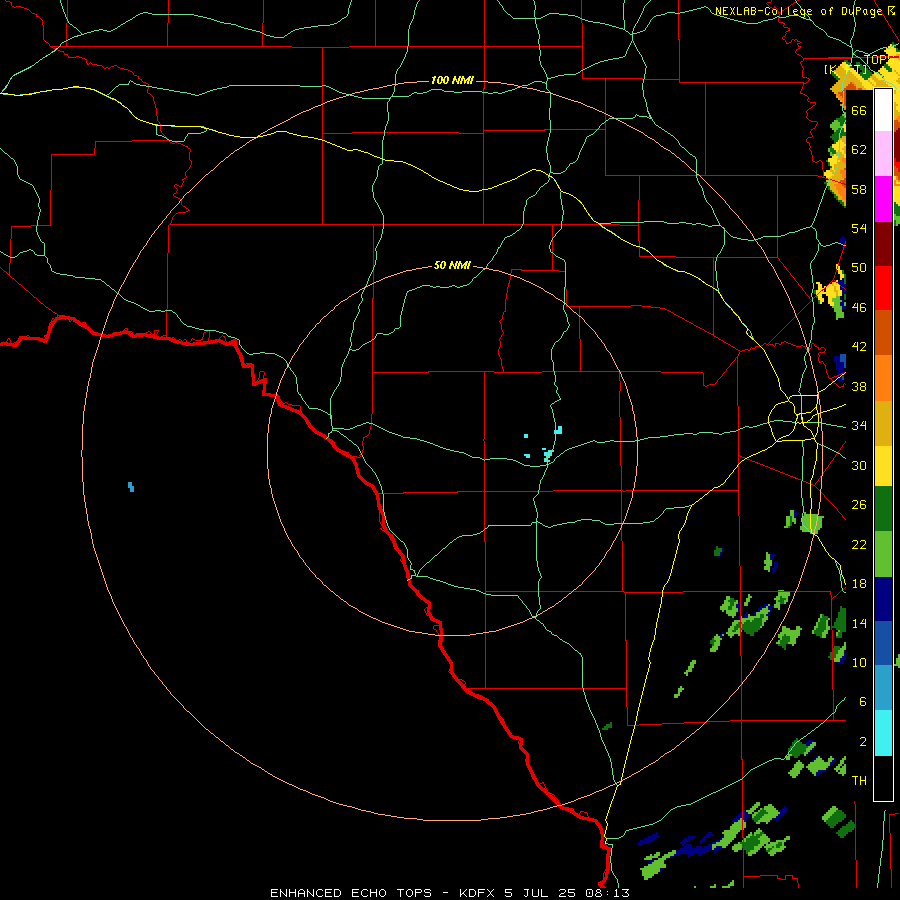This screenshot has height=900, width=900.
Task: Click the legend value '14'
Action: point(859,623)
